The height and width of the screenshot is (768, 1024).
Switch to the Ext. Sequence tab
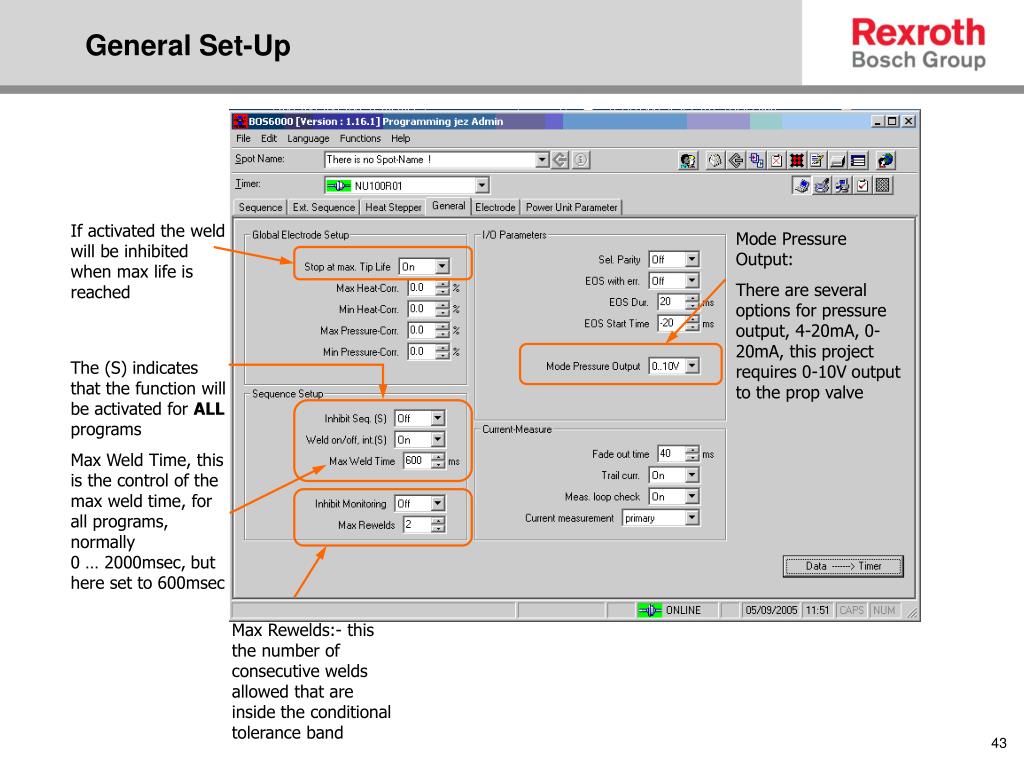click(323, 207)
